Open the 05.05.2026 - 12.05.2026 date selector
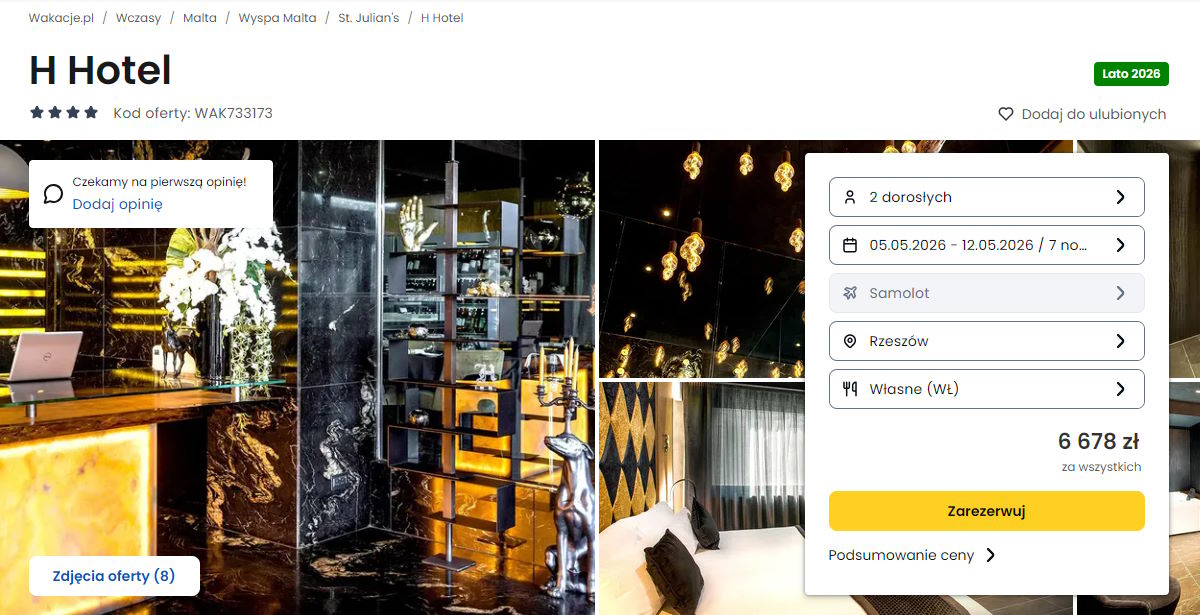Viewport: 1200px width, 615px height. [987, 245]
